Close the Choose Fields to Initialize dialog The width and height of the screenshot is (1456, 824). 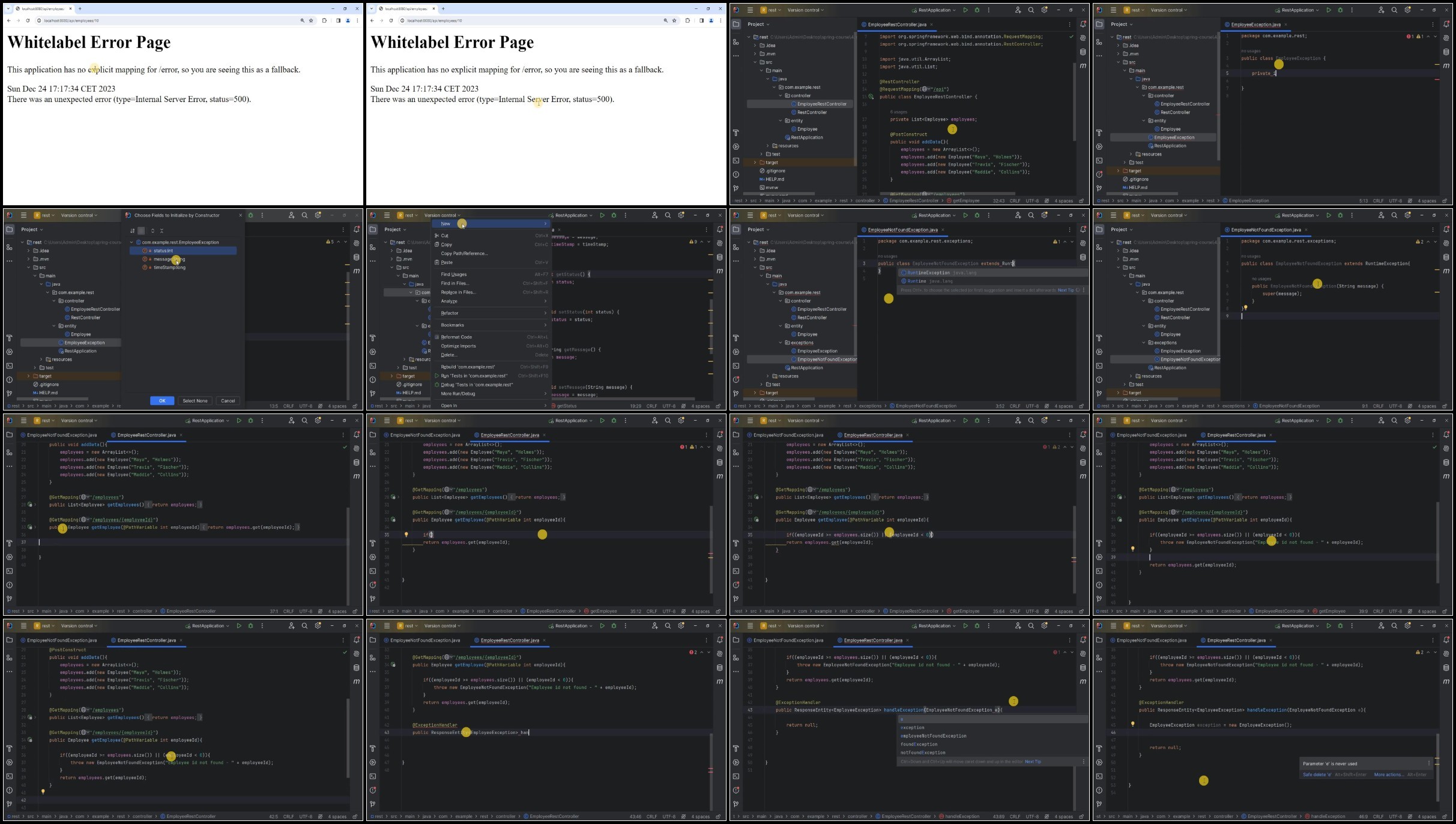[x=241, y=215]
